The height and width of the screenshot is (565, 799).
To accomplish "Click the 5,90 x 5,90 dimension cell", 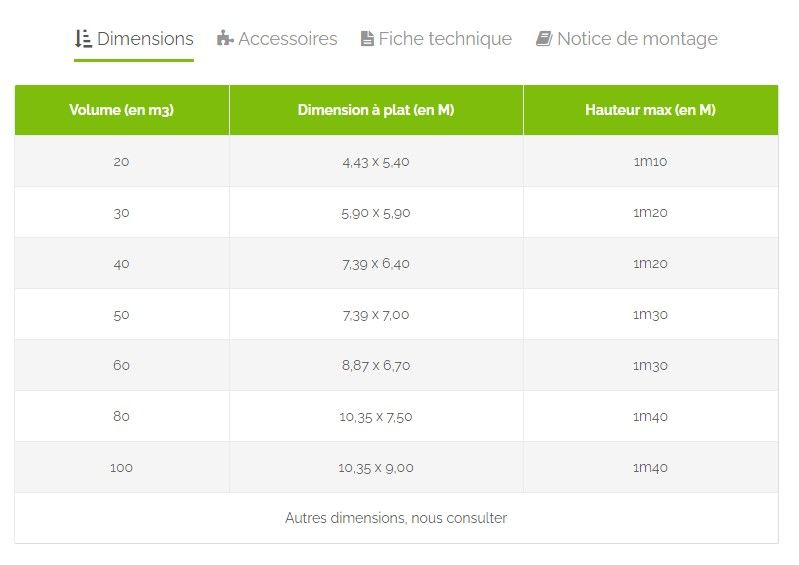I will 376,212.
